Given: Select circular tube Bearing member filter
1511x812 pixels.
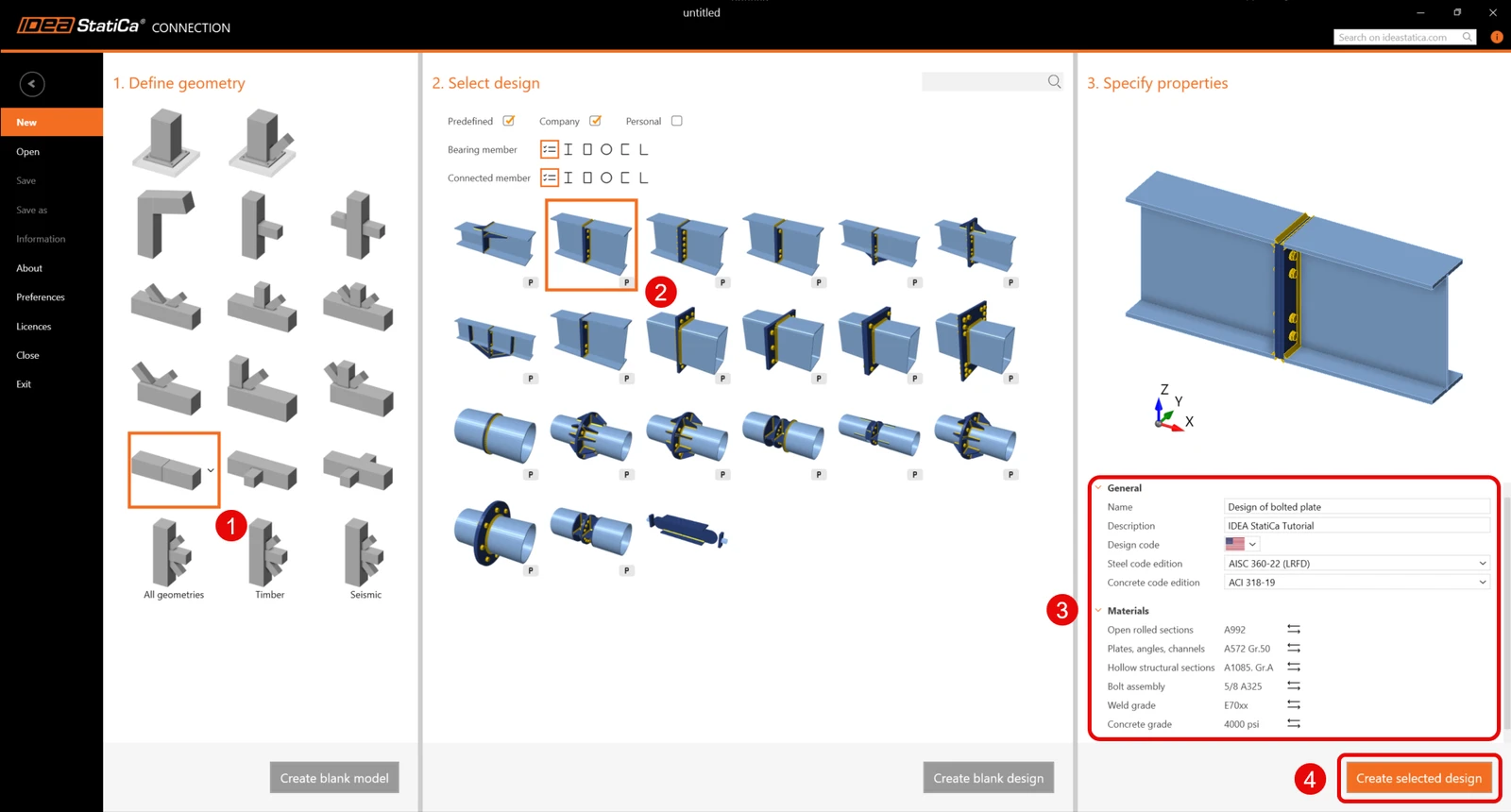Looking at the screenshot, I should pos(606,149).
